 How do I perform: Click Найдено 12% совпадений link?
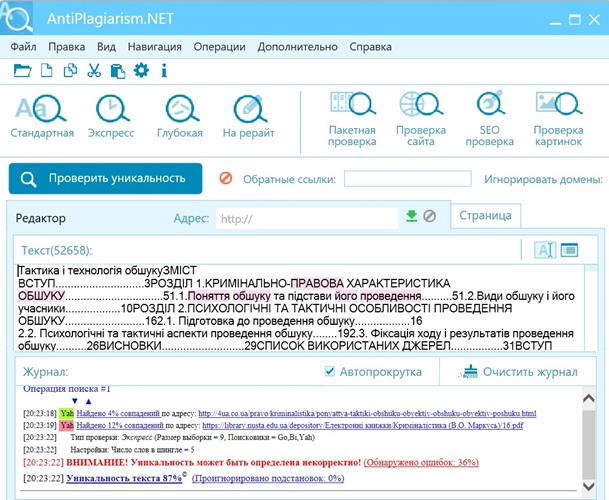tap(120, 425)
